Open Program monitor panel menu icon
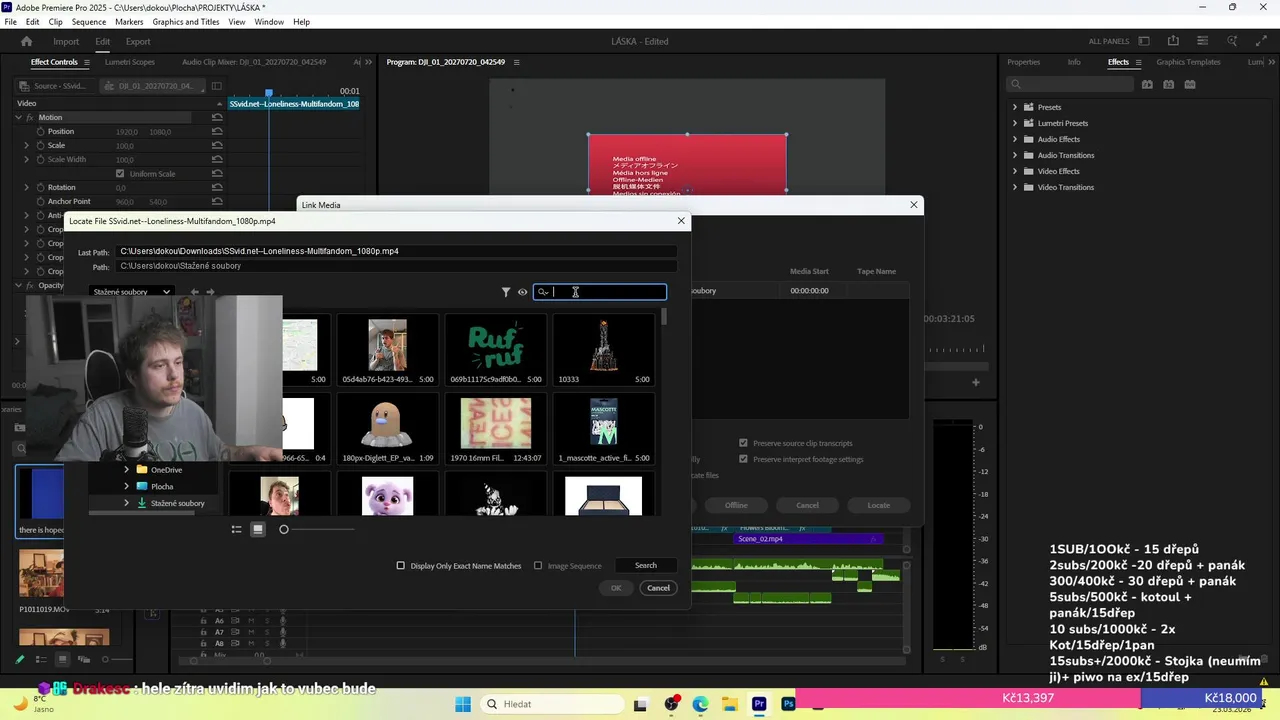The height and width of the screenshot is (720, 1280). pyautogui.click(x=517, y=62)
